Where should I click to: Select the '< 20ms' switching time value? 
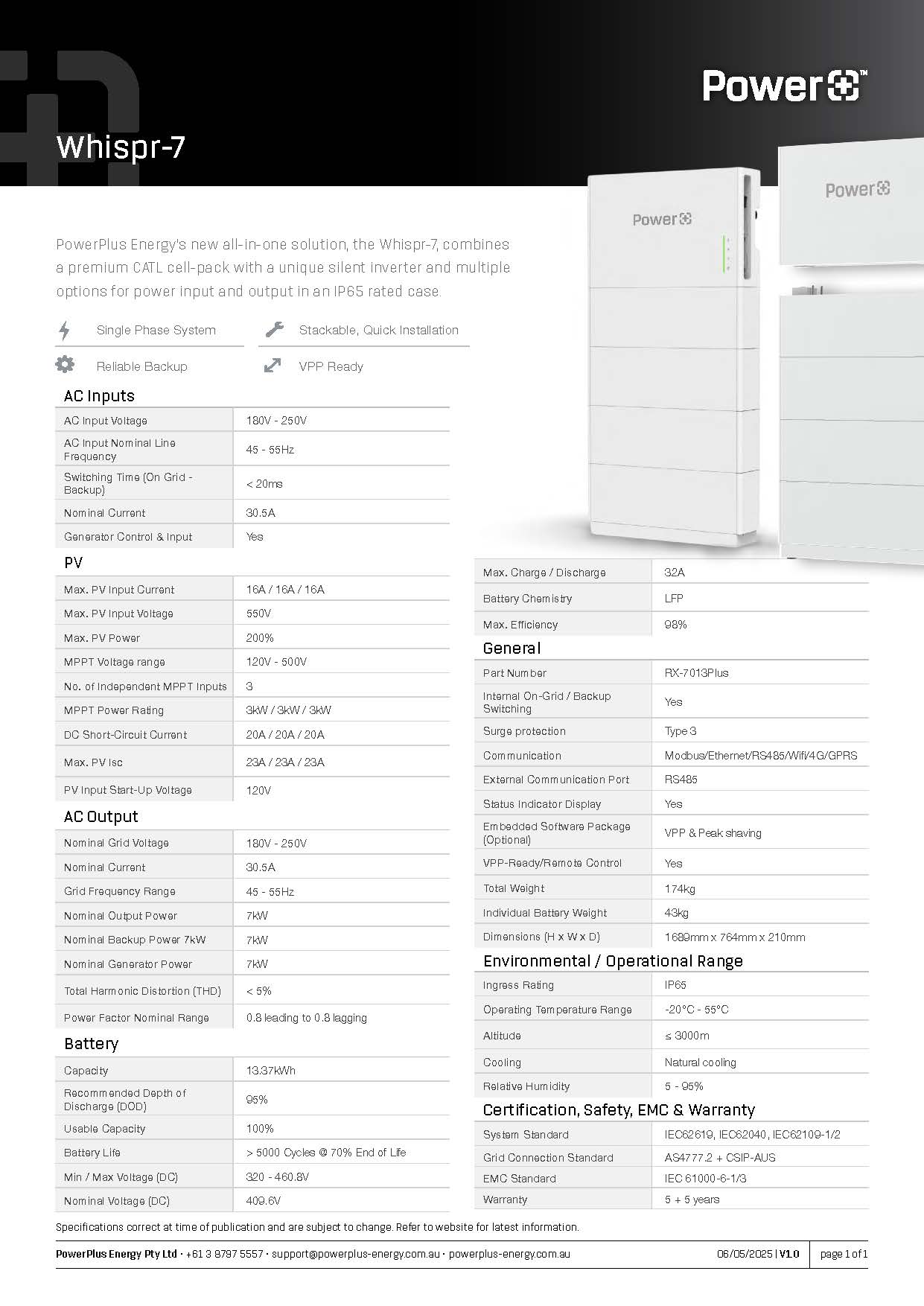[x=264, y=484]
